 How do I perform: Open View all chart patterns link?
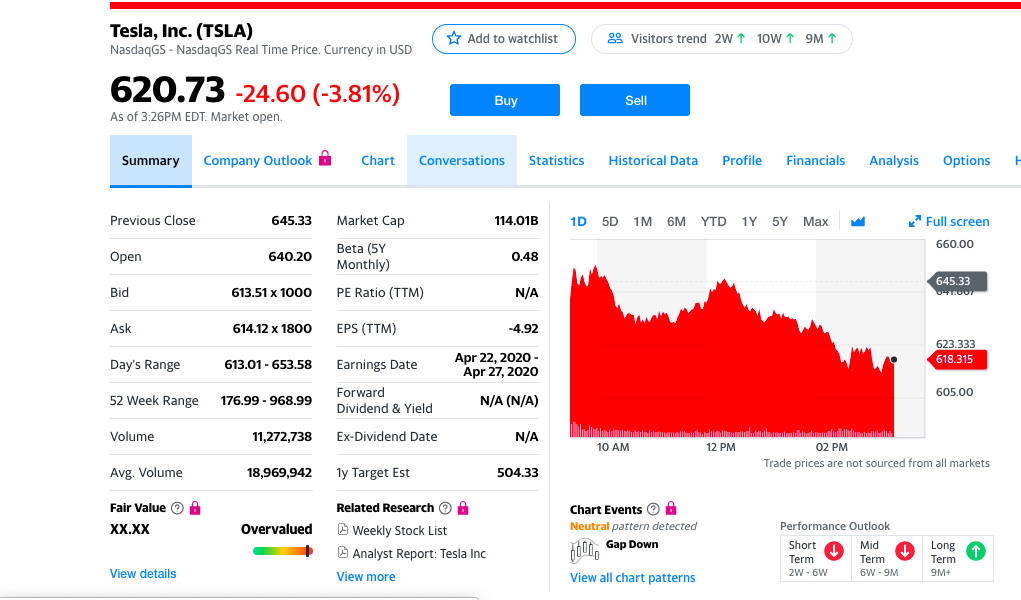click(x=633, y=578)
